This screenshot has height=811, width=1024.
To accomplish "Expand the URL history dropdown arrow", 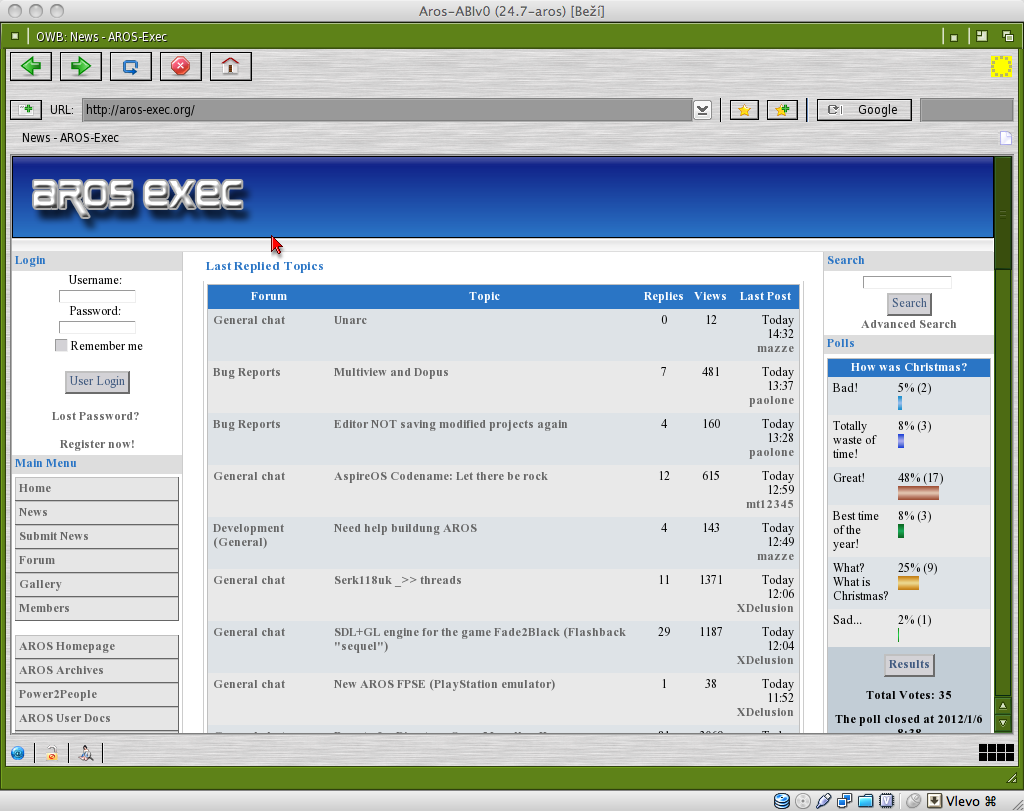I will (x=703, y=110).
